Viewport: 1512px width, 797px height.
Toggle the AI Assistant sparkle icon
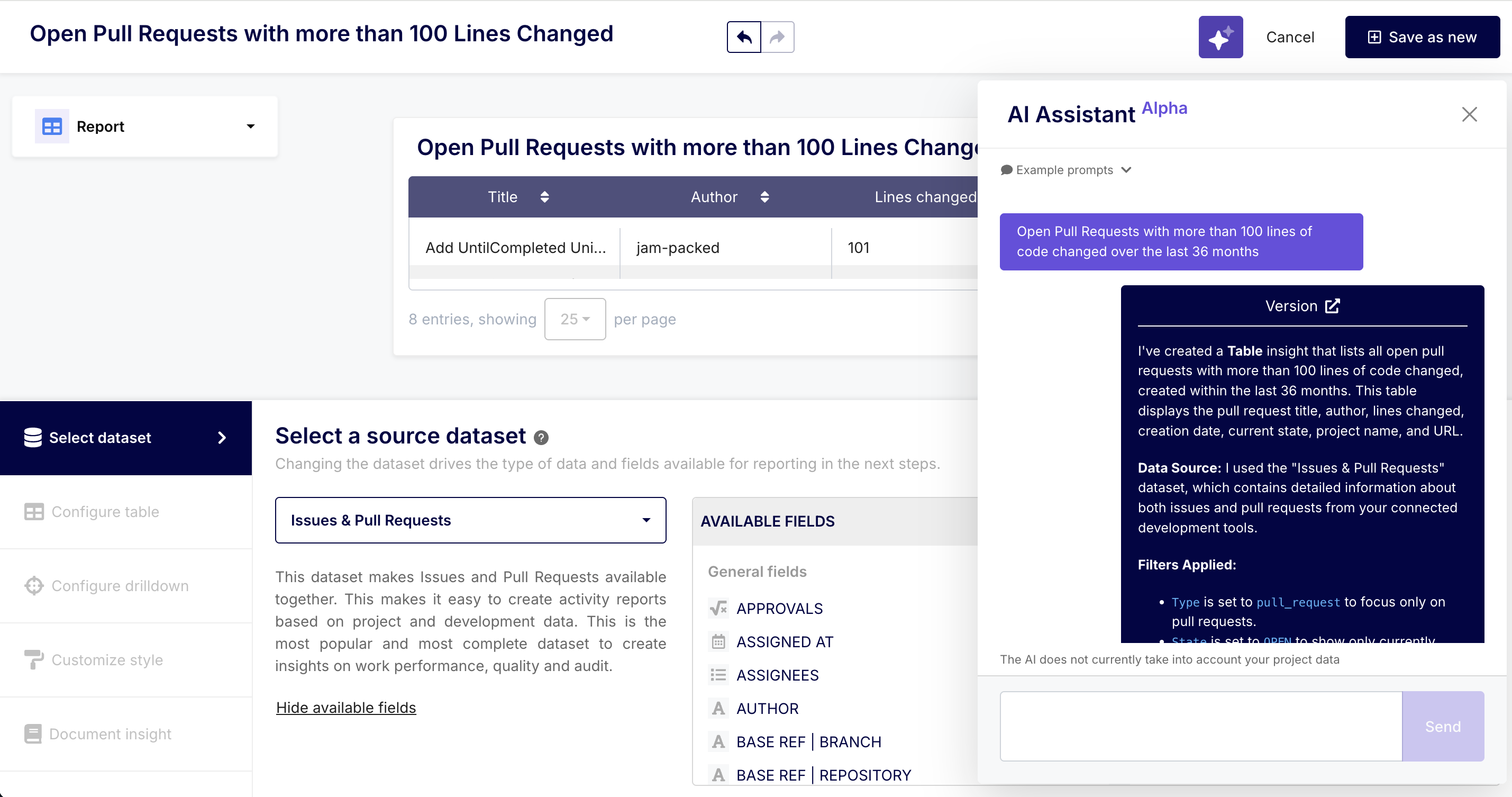[1220, 37]
